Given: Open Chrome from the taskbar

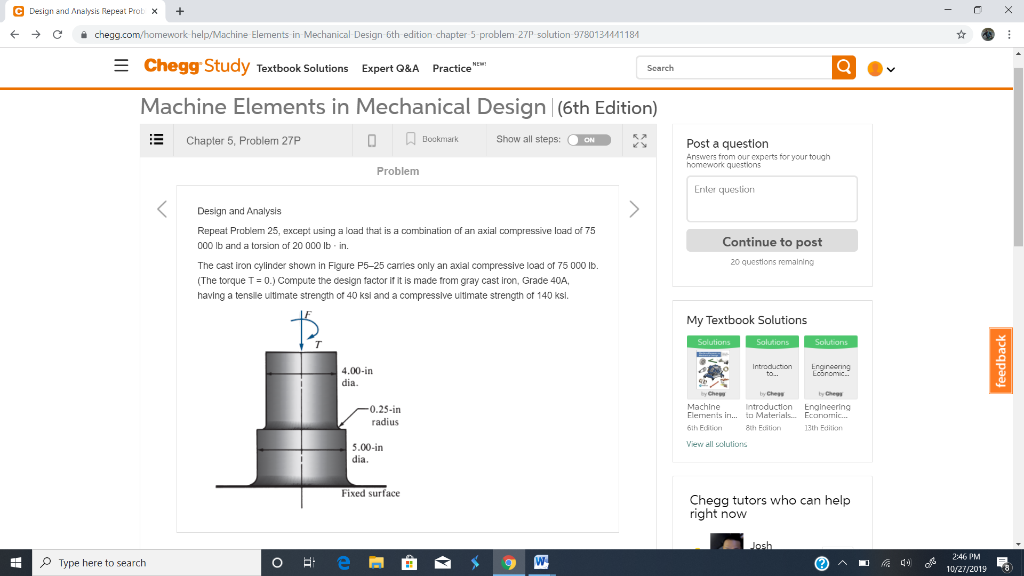Looking at the screenshot, I should 508,562.
